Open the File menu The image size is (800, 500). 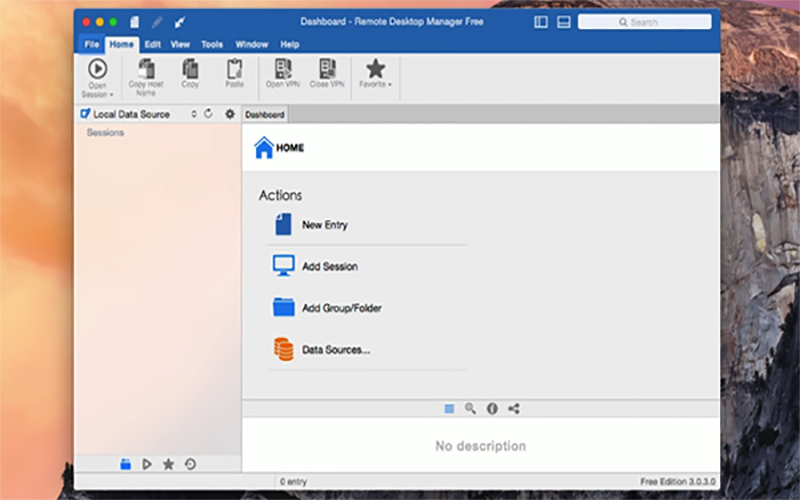pos(92,44)
